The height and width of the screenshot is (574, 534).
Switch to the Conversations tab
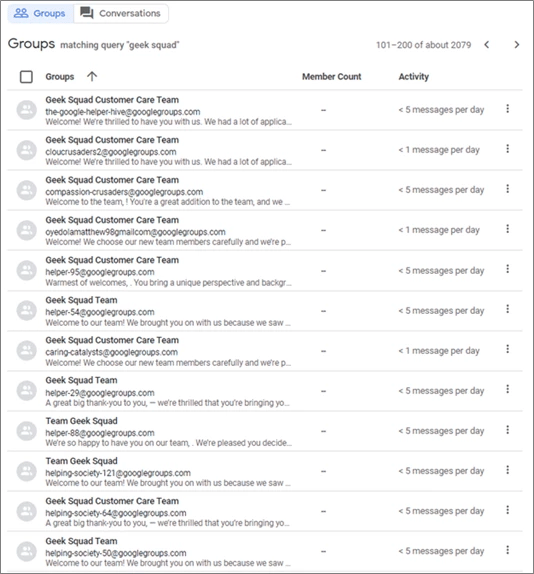coord(121,14)
